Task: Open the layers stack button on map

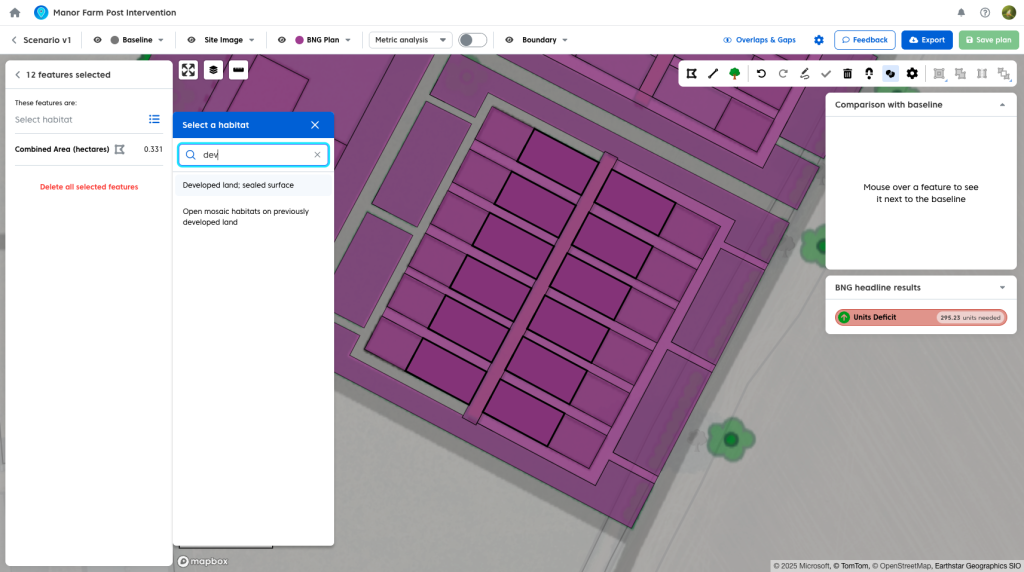Action: pos(213,70)
